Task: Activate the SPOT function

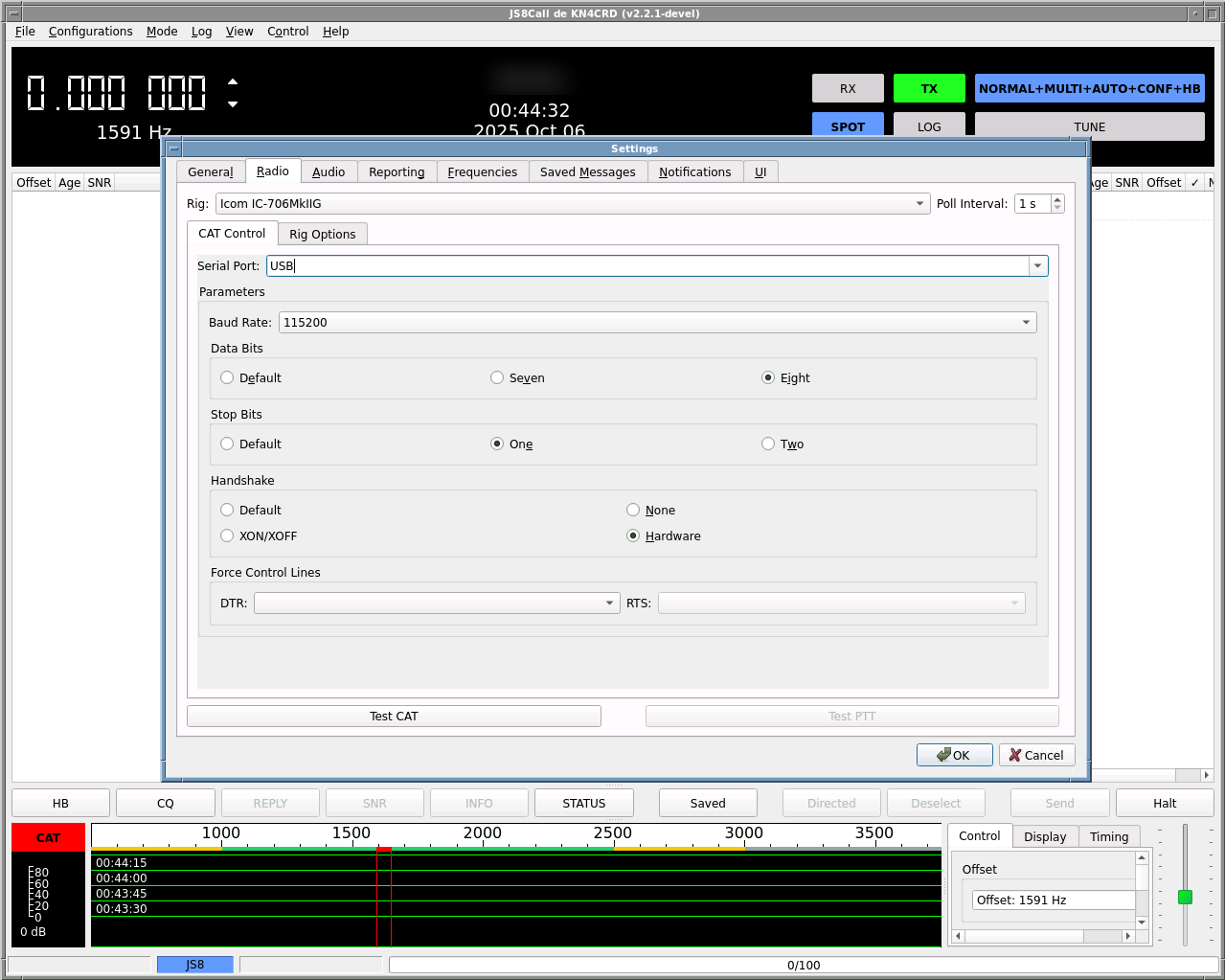Action: pyautogui.click(x=848, y=125)
